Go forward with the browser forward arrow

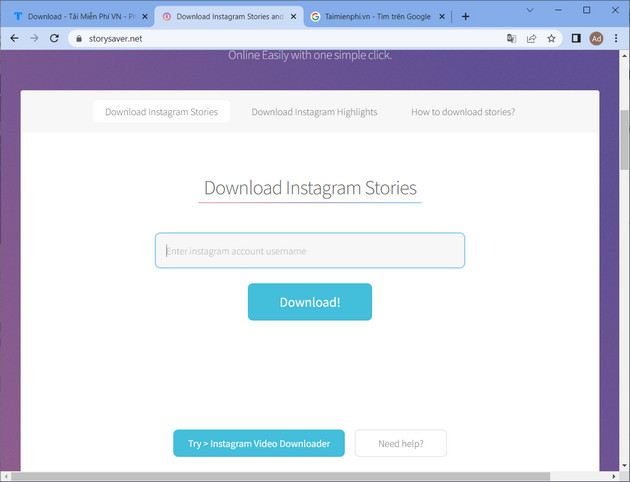[x=35, y=39]
